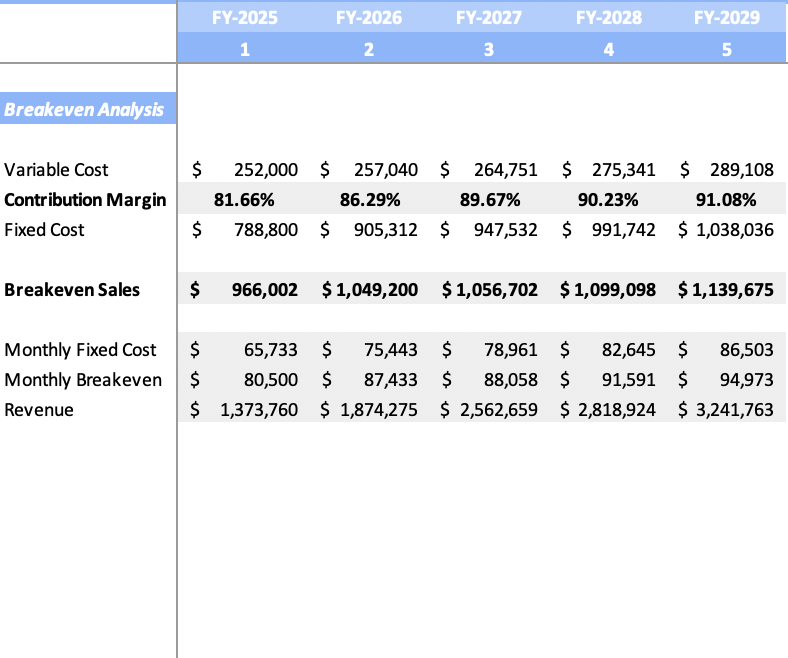The width and height of the screenshot is (788, 658).
Task: Select the FY-2029 column header
Action: 727,18
